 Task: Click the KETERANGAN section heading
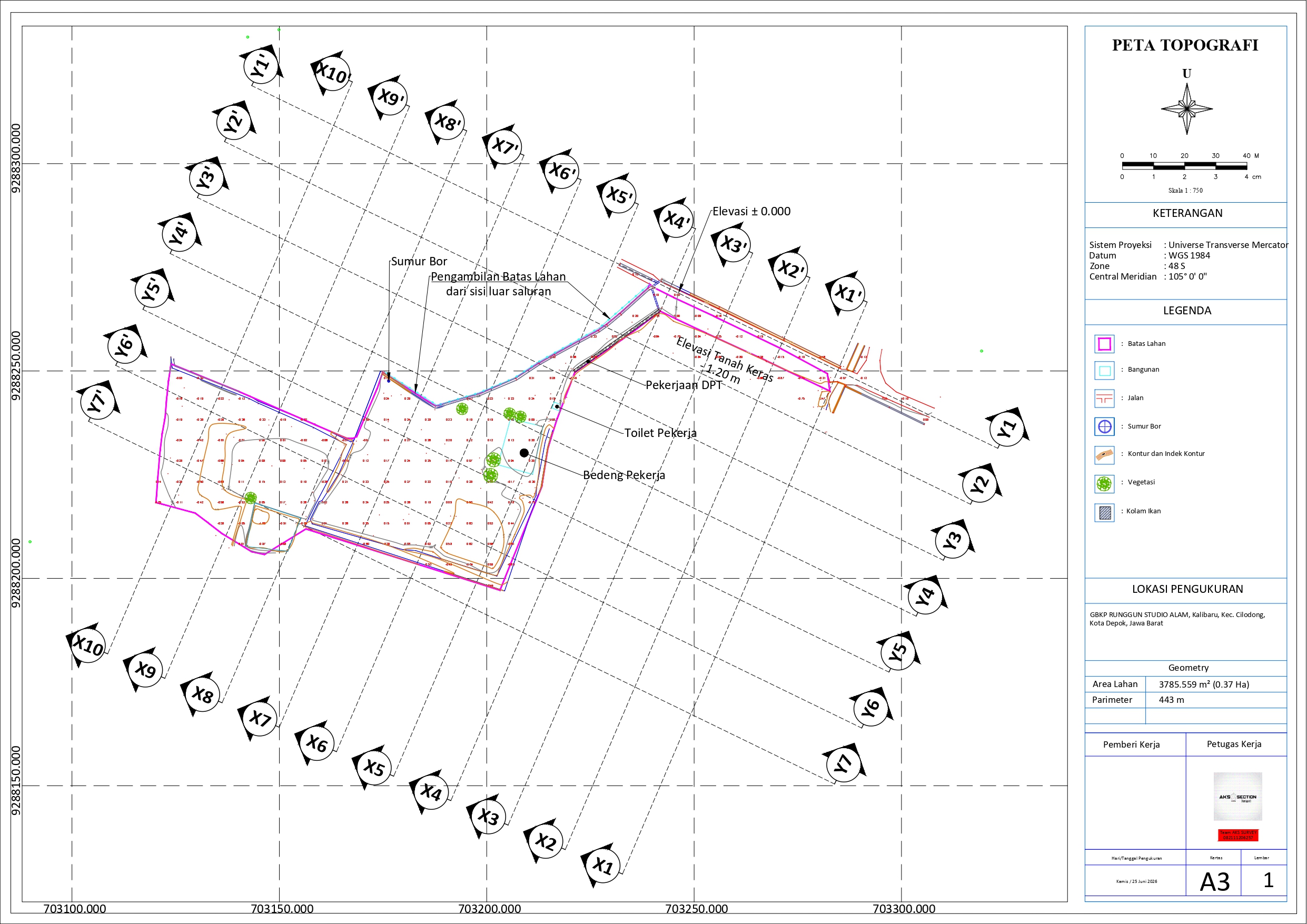point(1187,213)
